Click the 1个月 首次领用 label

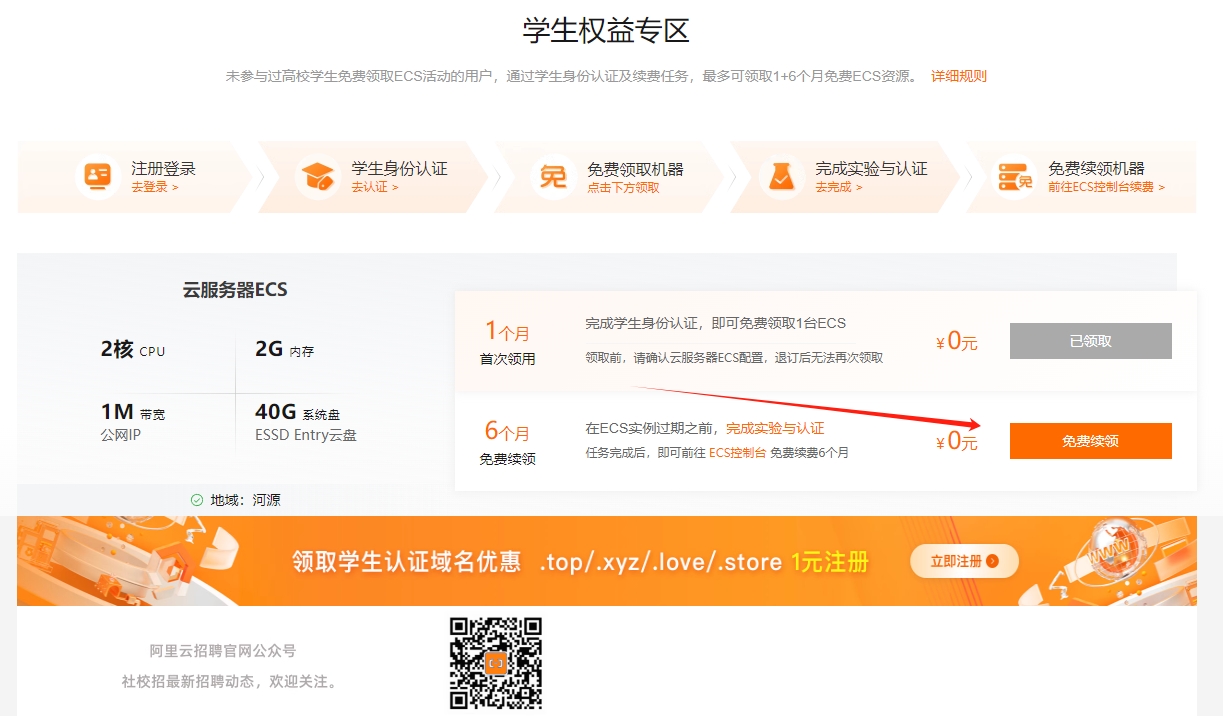tap(507, 342)
